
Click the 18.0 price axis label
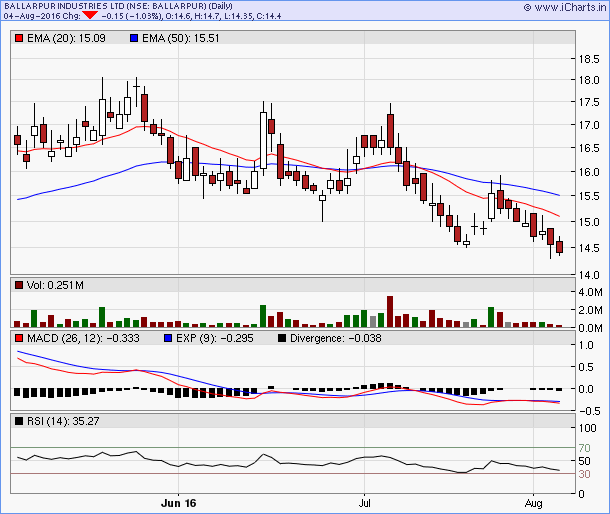click(x=589, y=81)
